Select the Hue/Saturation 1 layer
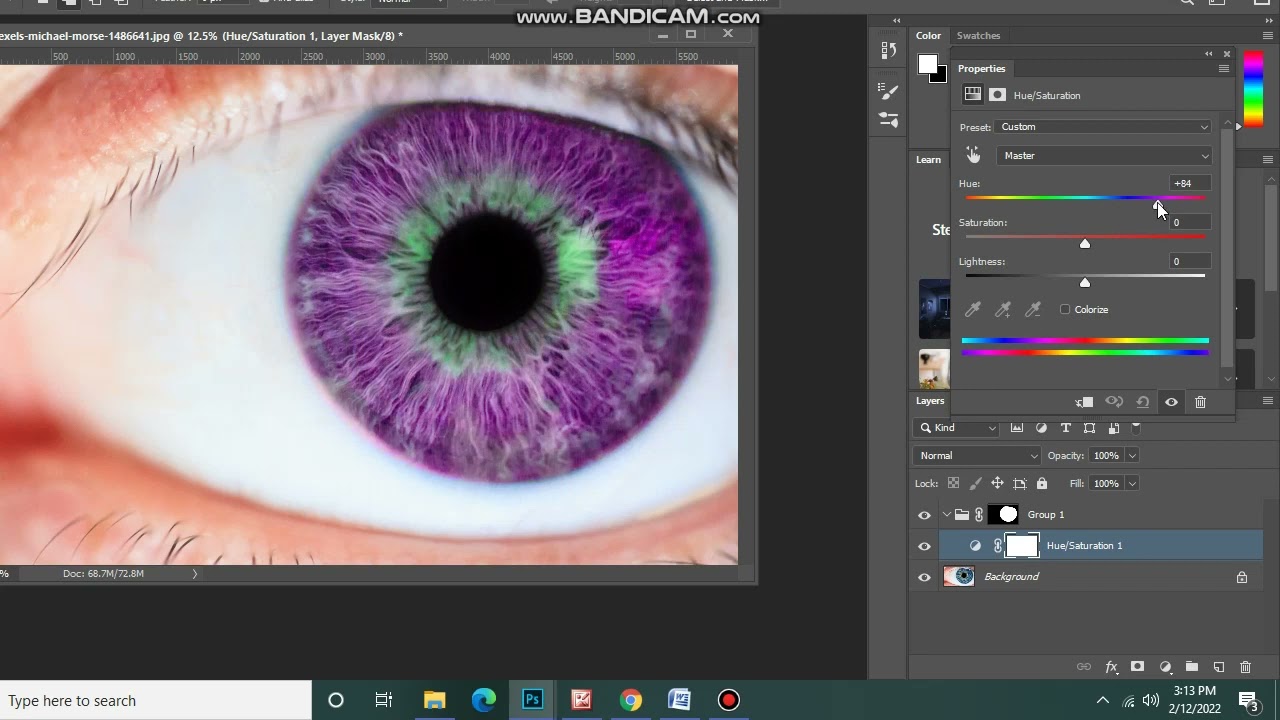Viewport: 1280px width, 720px height. [x=1084, y=546]
